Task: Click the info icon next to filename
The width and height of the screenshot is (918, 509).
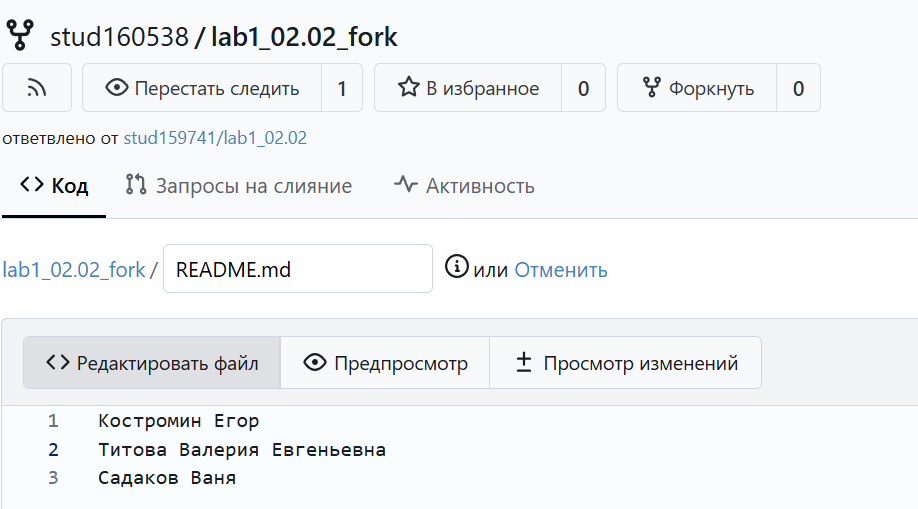Action: [x=456, y=267]
